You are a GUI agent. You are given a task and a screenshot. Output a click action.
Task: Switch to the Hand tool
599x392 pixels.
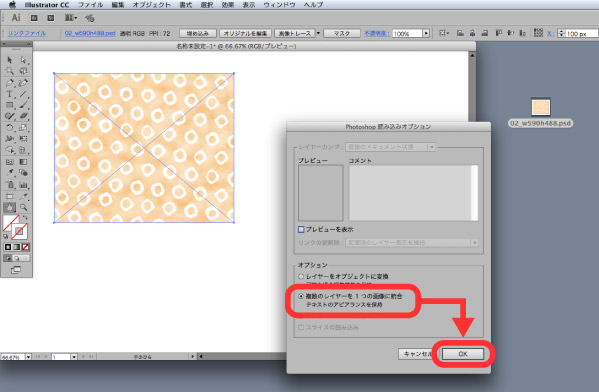[10, 207]
